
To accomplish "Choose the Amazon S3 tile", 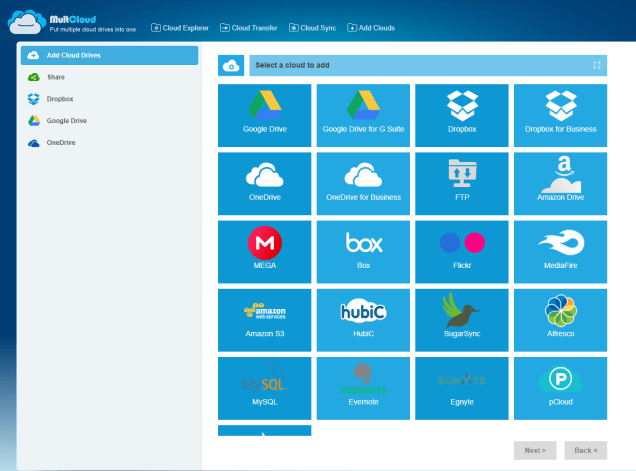I will pos(263,318).
